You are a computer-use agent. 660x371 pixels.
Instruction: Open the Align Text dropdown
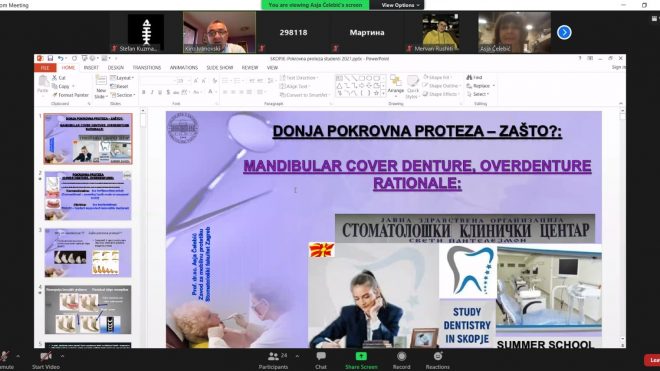pyautogui.click(x=295, y=86)
